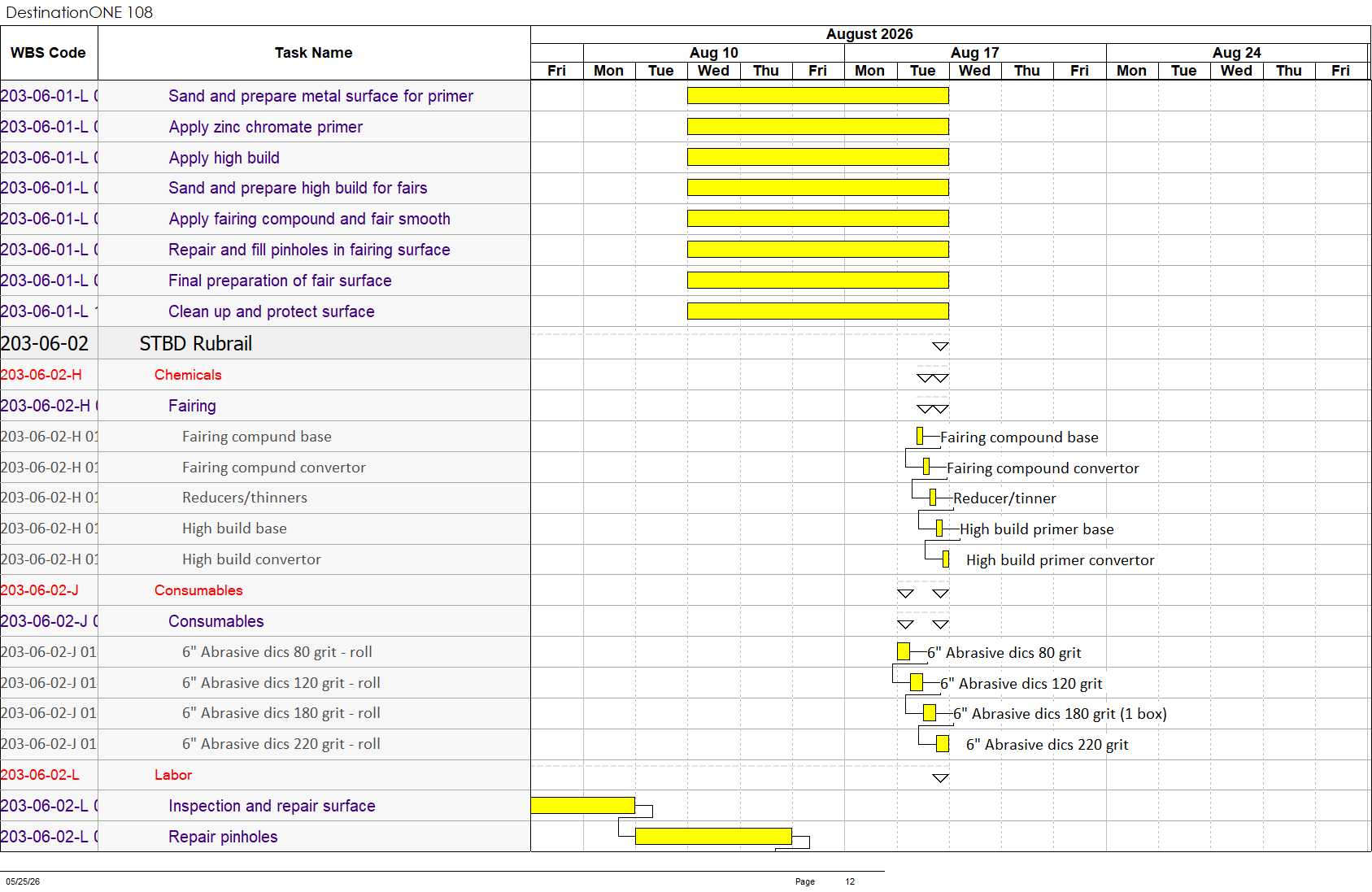Select task "6" Abrasive dics 120 grit - roll"
The width and height of the screenshot is (1372, 892).
(x=281, y=683)
